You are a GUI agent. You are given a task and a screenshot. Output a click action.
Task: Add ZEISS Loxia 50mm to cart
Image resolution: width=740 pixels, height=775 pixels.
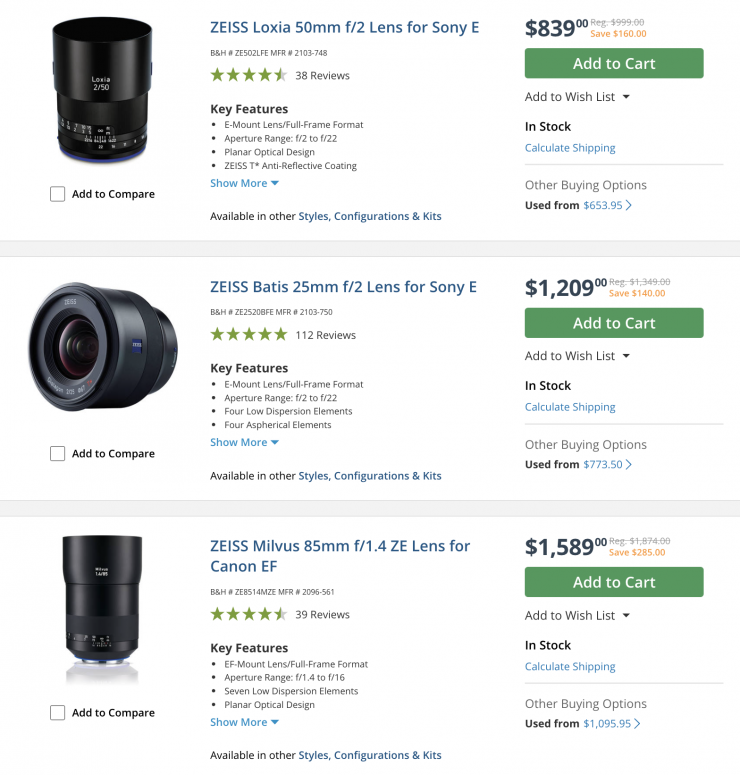(614, 64)
